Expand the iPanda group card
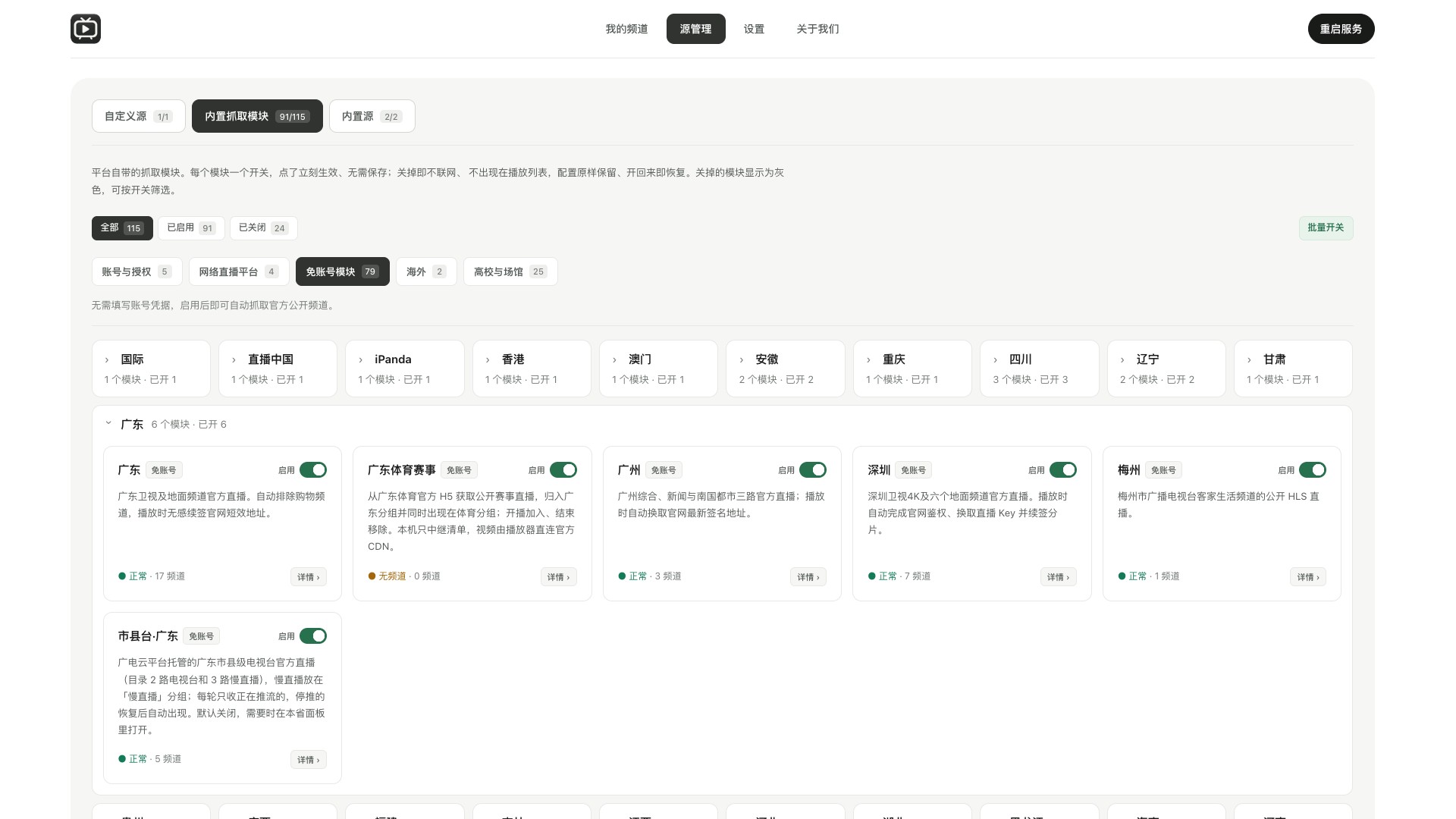 click(405, 369)
